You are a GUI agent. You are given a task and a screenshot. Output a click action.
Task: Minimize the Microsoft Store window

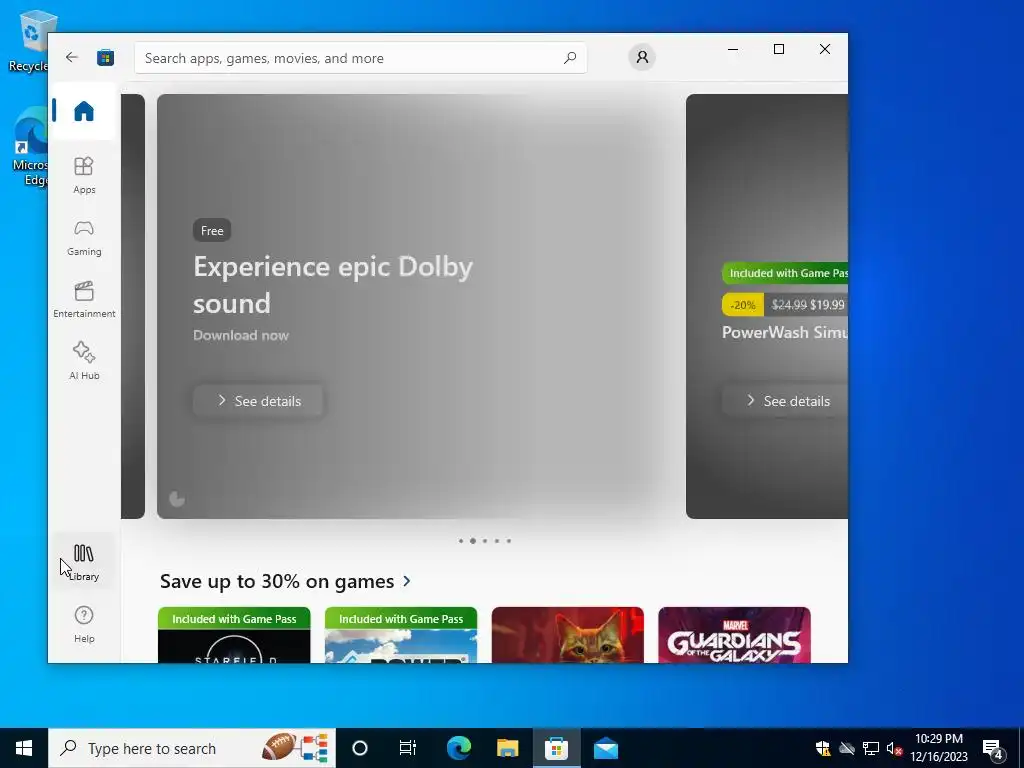point(733,49)
